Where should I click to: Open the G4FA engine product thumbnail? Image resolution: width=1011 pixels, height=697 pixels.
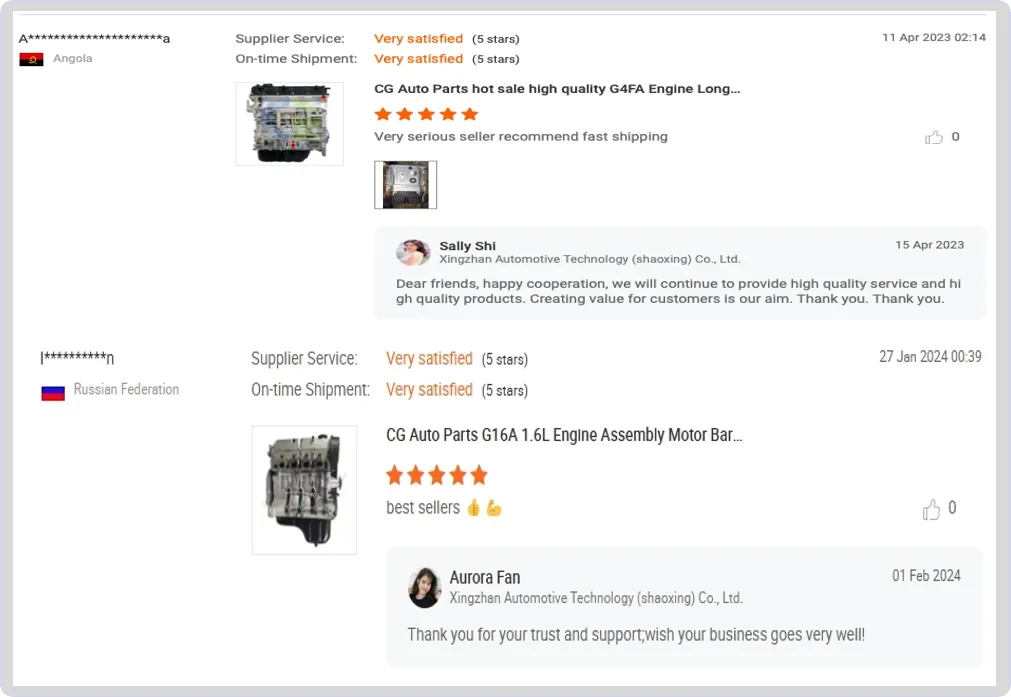[290, 124]
